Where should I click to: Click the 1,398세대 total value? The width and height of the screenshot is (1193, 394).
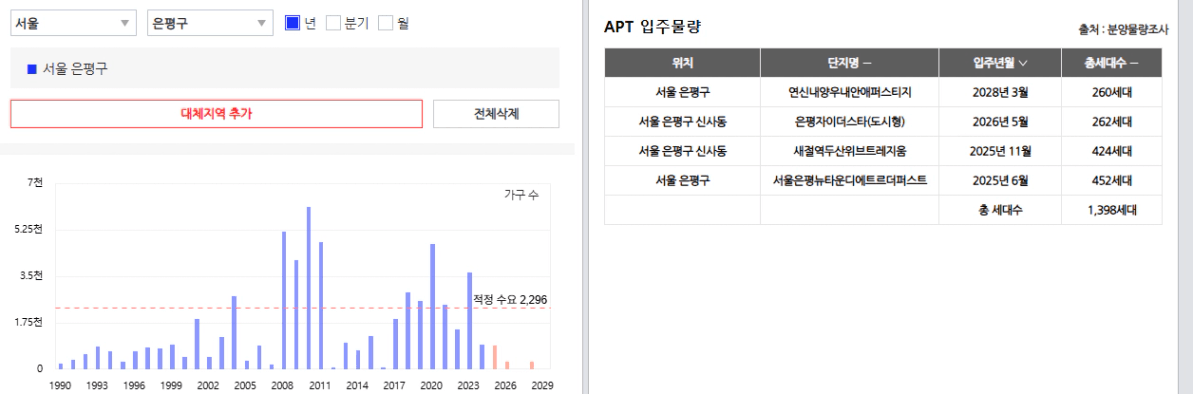coord(1112,210)
